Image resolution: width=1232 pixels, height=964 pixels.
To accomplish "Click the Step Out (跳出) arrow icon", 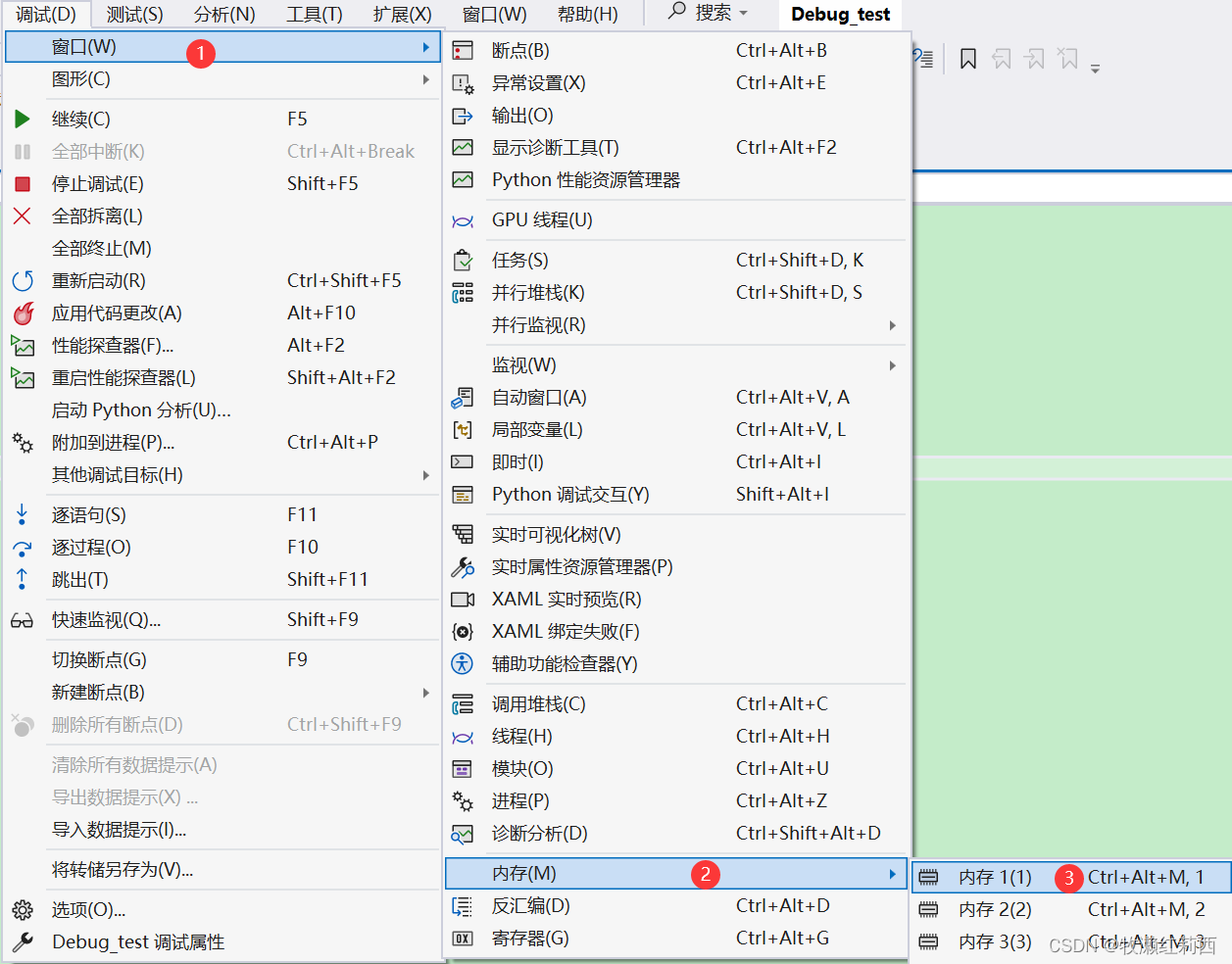I will pyautogui.click(x=22, y=579).
